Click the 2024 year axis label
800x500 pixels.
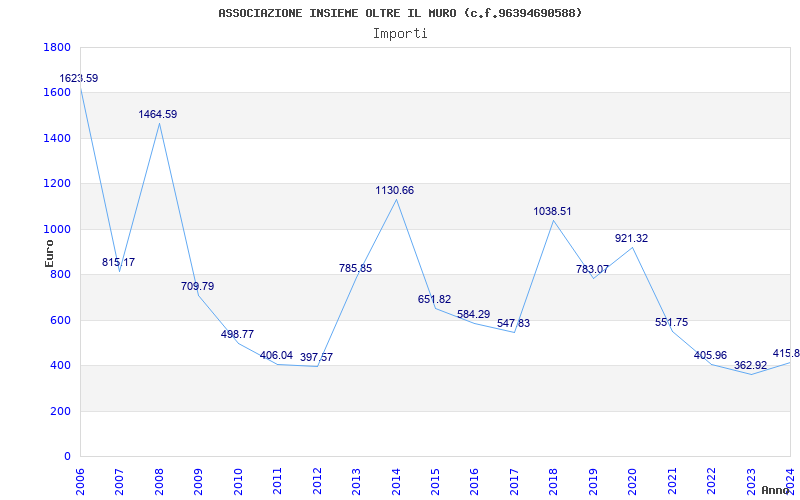tap(791, 480)
